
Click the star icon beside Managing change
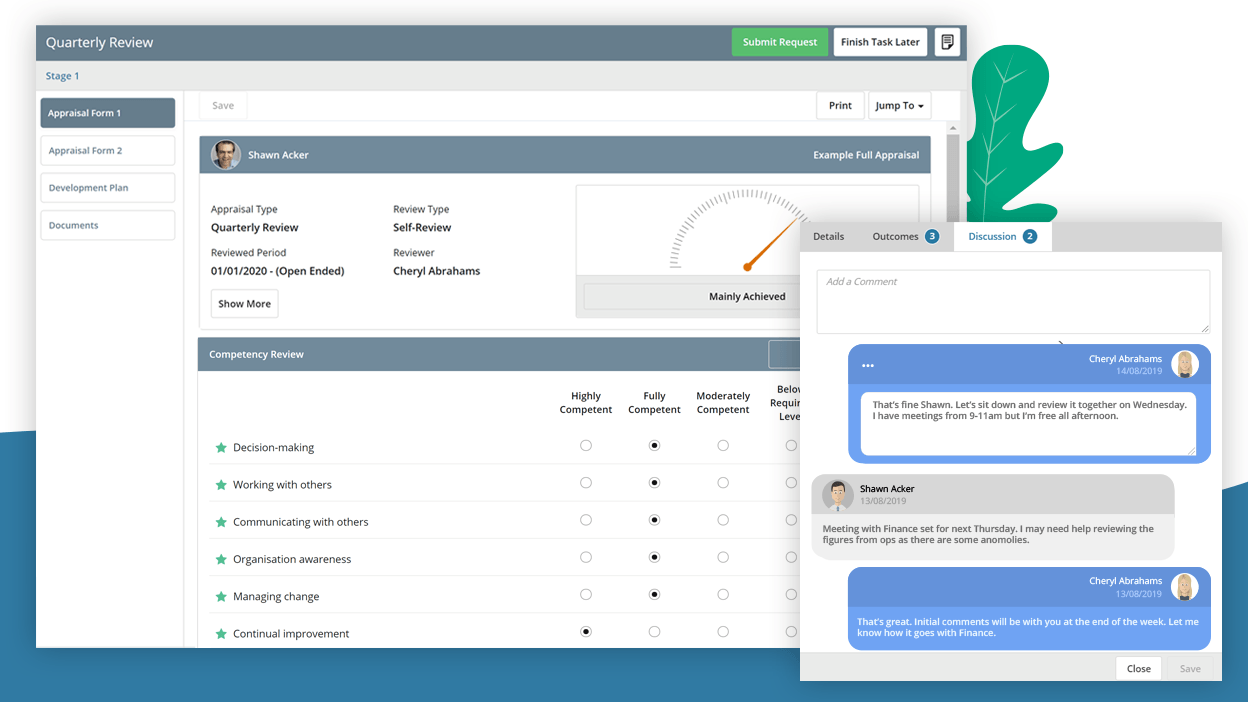click(222, 597)
